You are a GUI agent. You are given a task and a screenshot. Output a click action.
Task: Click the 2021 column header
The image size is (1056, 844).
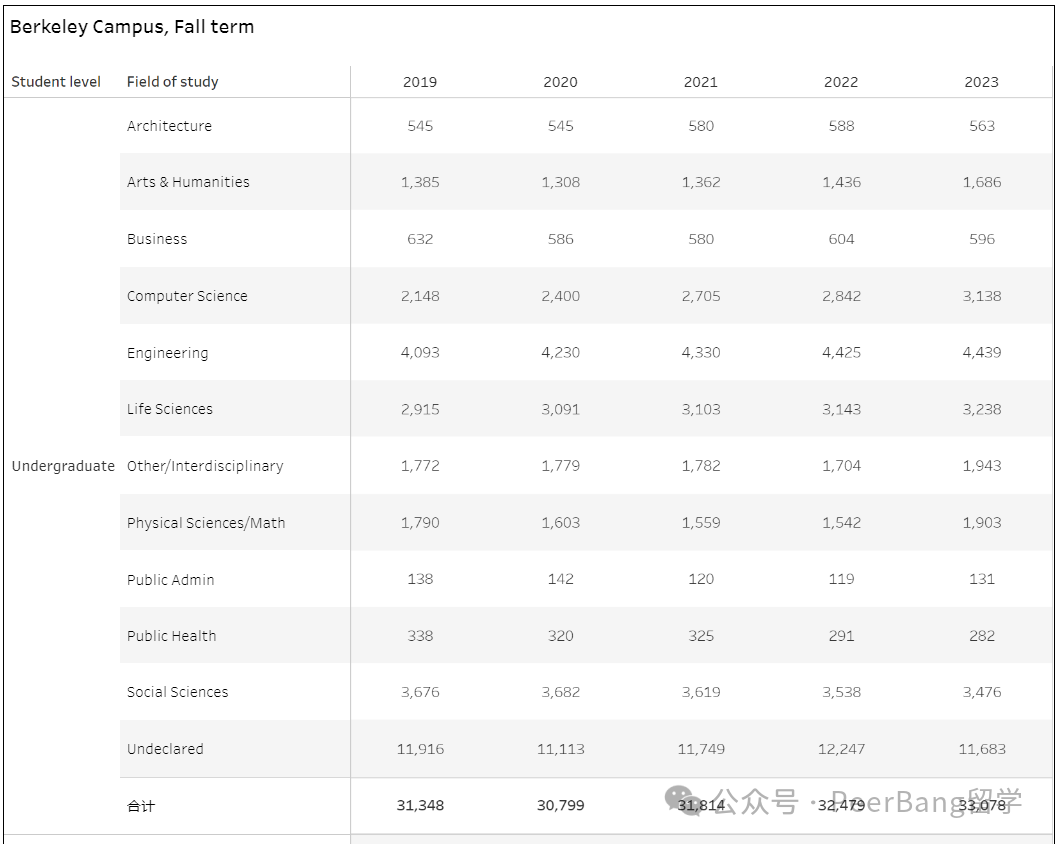tap(700, 82)
